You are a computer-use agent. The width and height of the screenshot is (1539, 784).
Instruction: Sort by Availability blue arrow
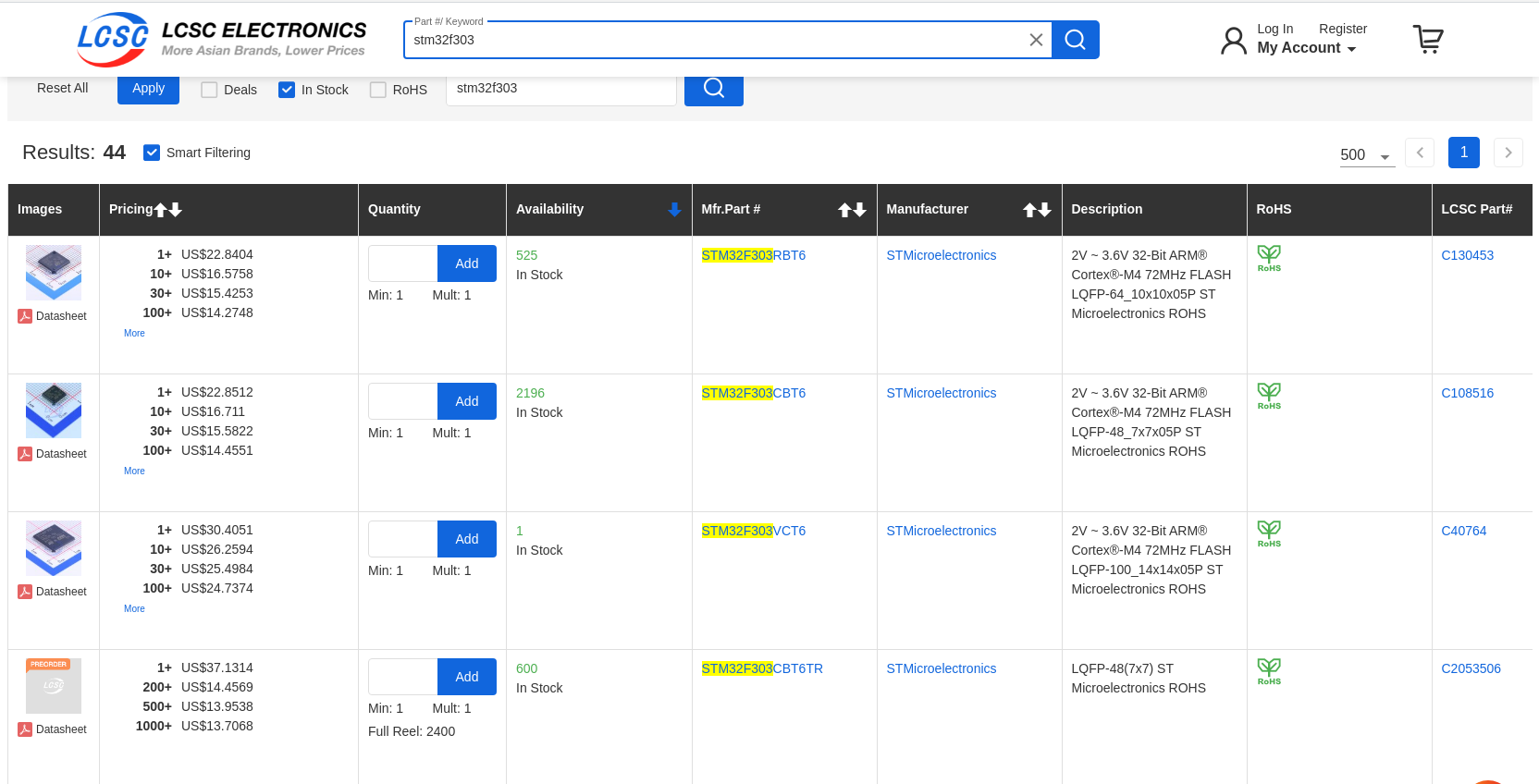coord(674,210)
